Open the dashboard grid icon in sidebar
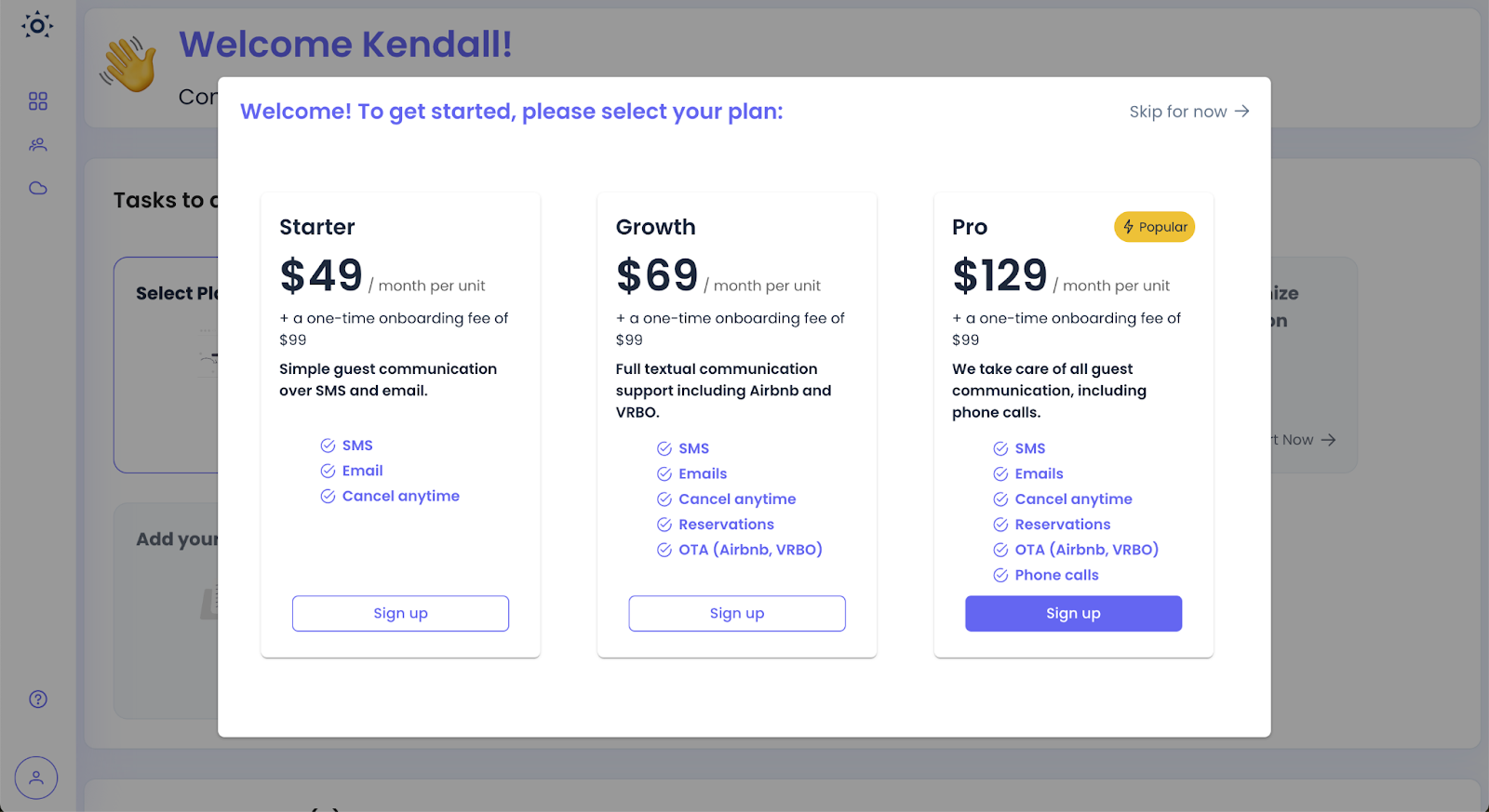The image size is (1489, 812). [38, 101]
